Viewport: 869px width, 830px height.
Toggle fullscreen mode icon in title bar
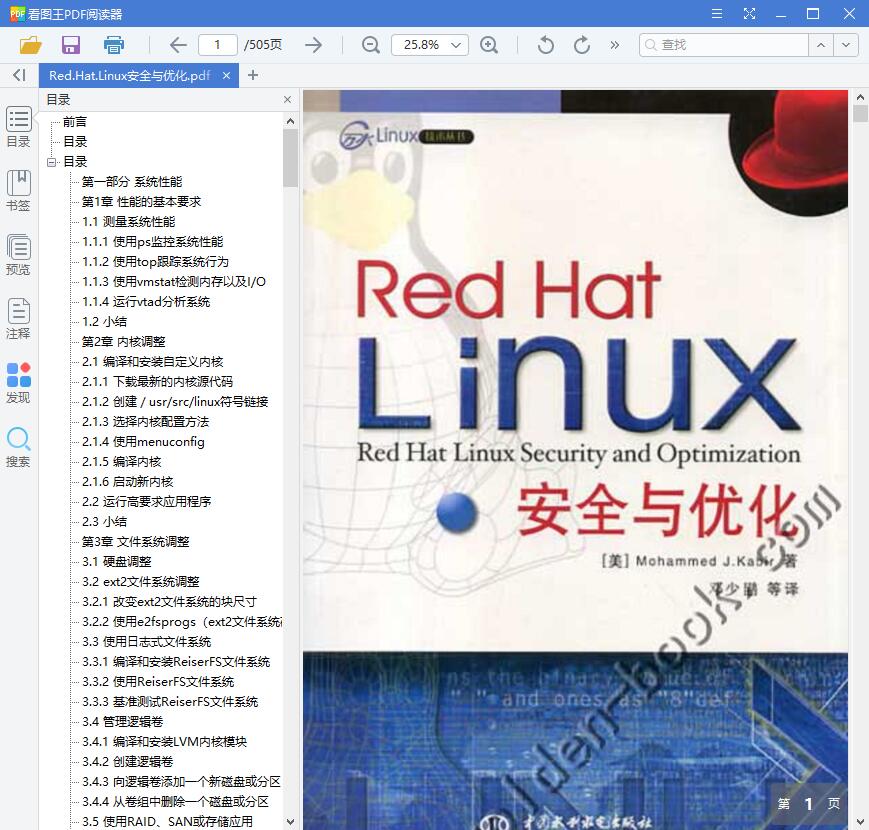(x=749, y=14)
